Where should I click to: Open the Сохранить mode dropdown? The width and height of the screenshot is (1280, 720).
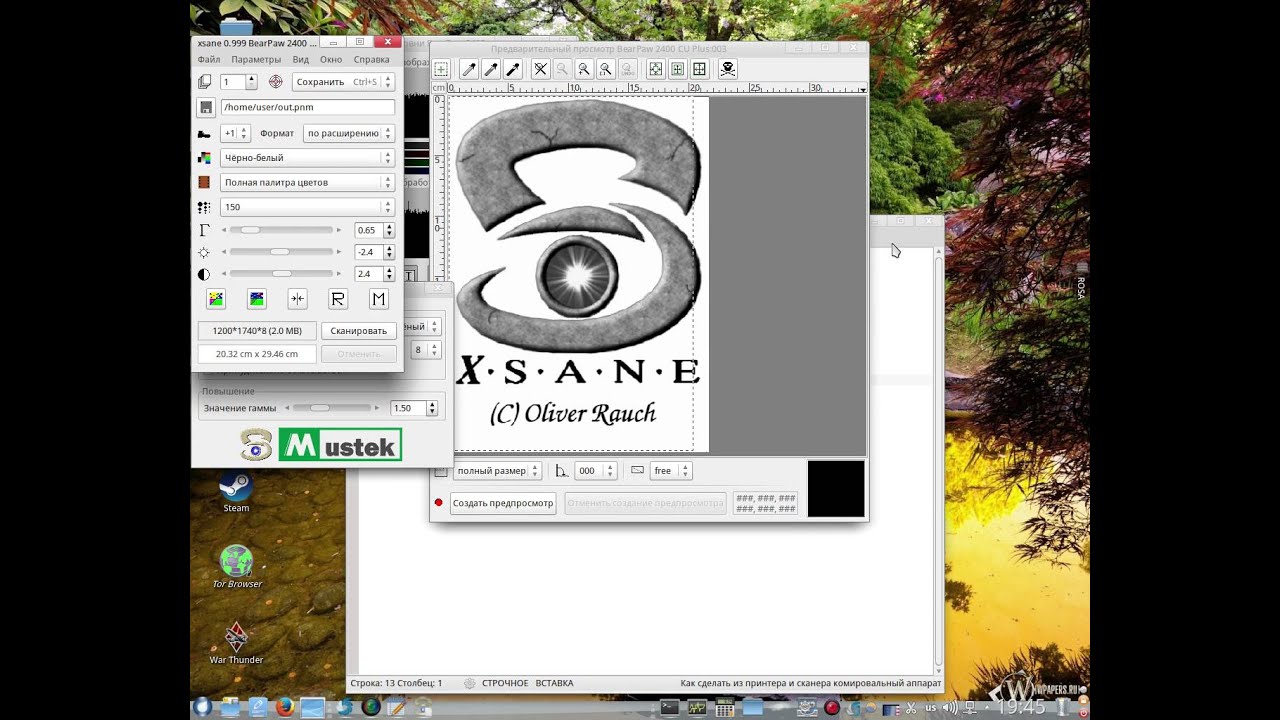(x=343, y=82)
